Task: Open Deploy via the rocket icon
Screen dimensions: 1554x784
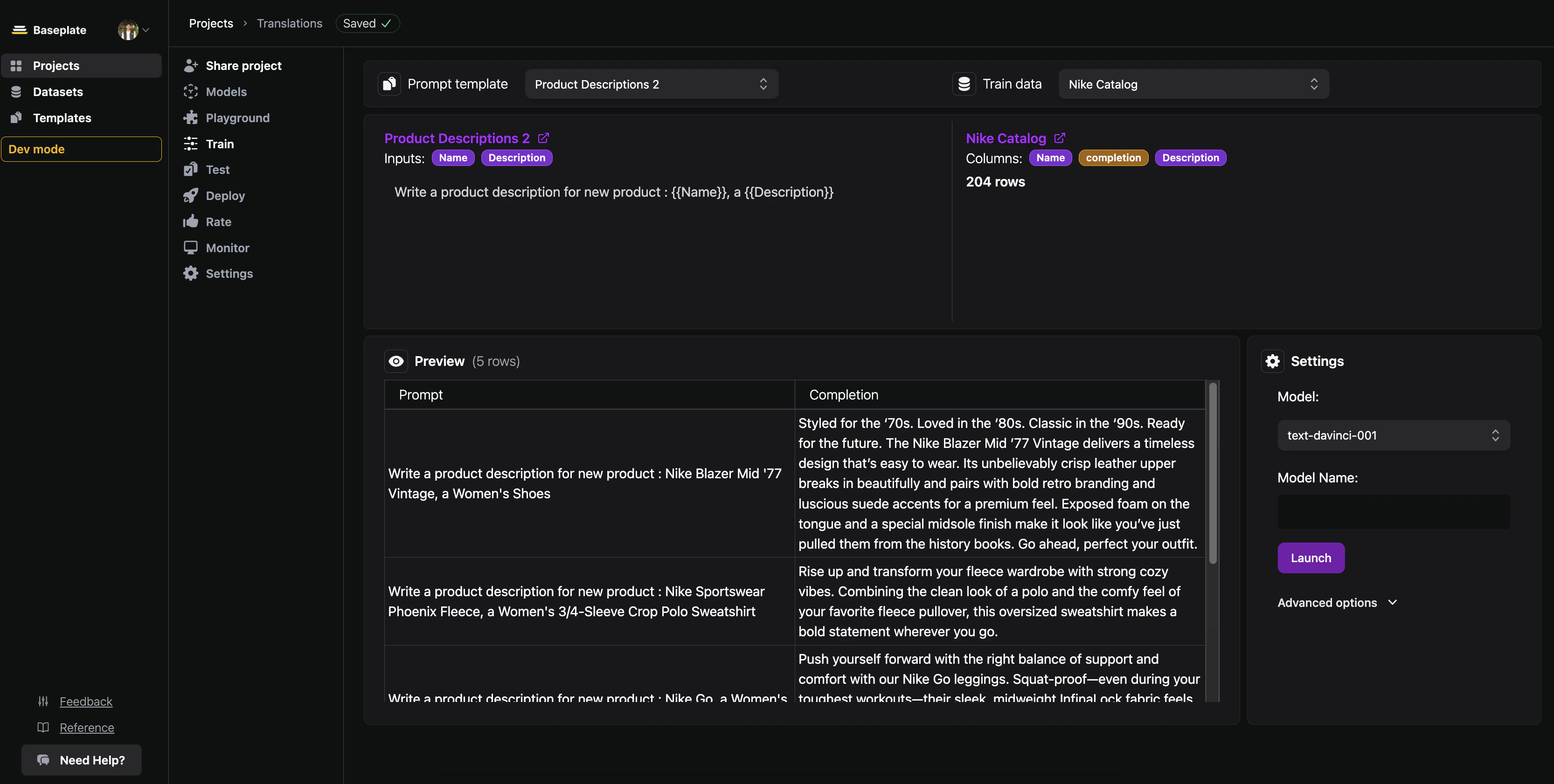Action: (191, 195)
